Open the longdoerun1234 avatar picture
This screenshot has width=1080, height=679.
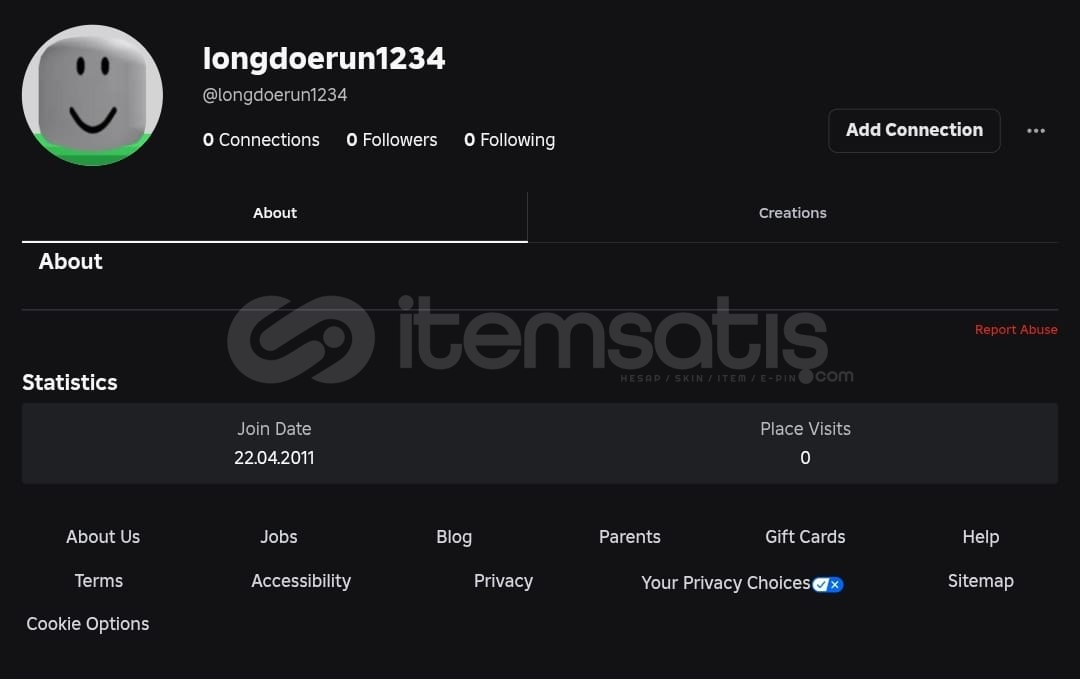[92, 95]
